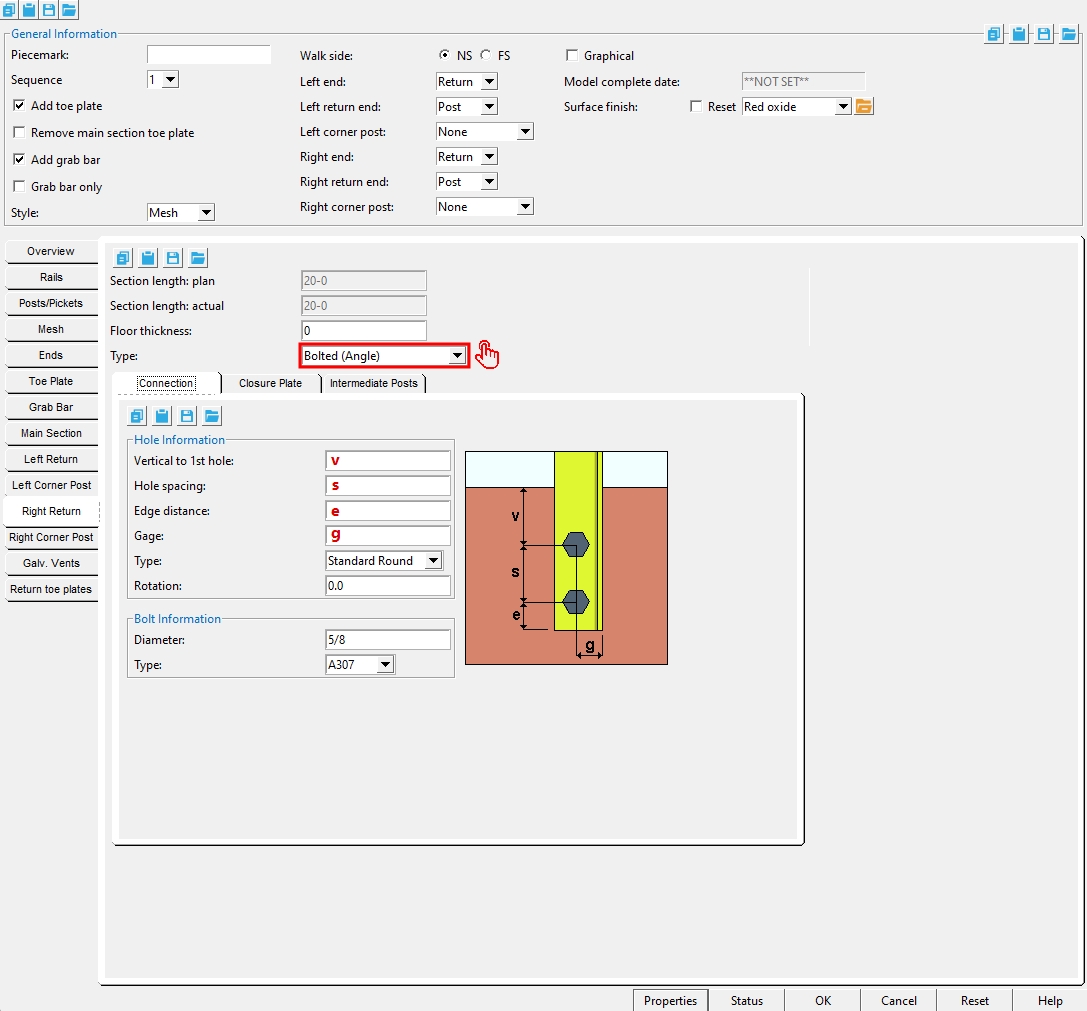This screenshot has height=1011, width=1087.
Task: Copy the Connection tab settings above Hole Information
Action: [x=137, y=416]
